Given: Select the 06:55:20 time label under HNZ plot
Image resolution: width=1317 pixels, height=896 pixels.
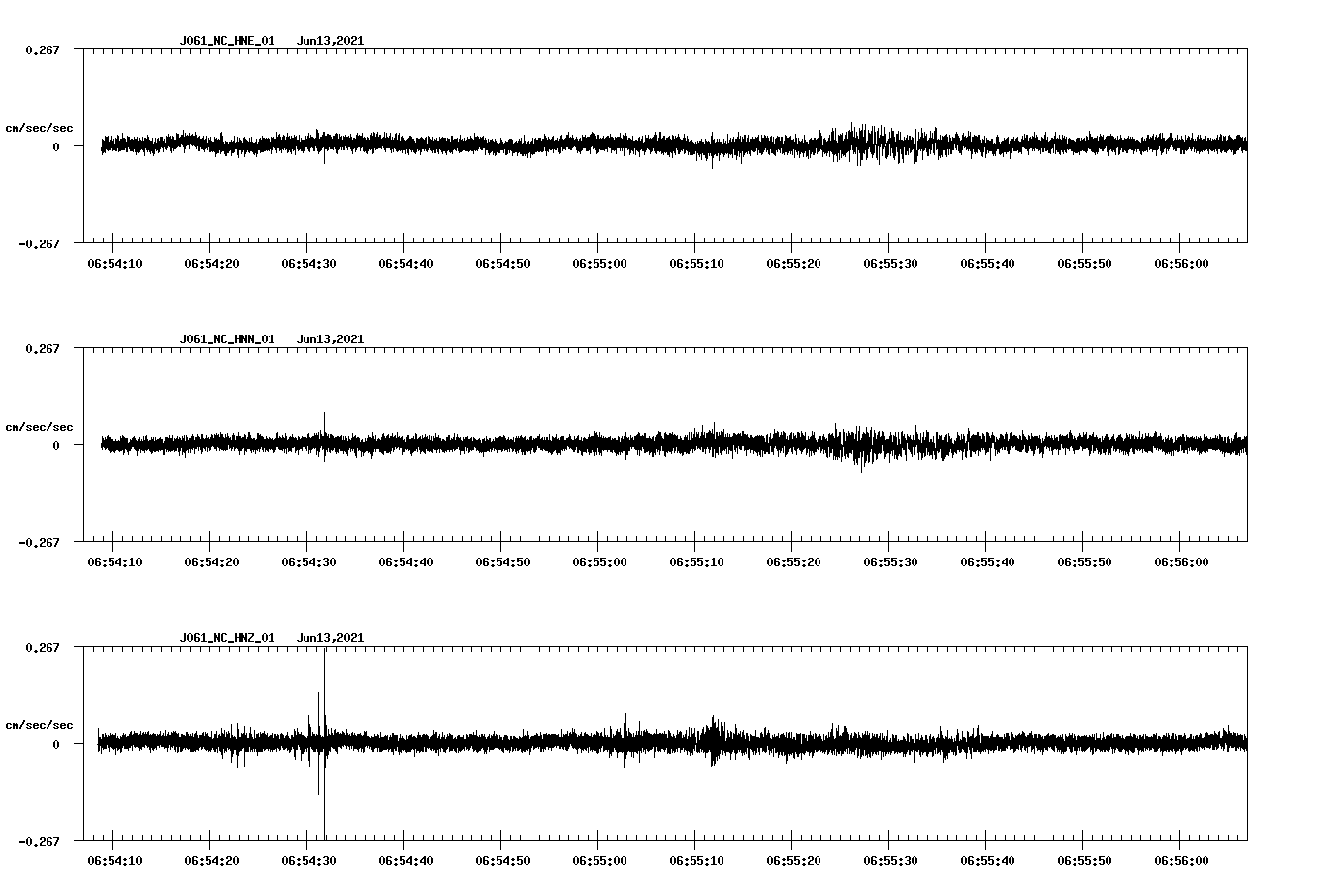Looking at the screenshot, I should tap(793, 860).
